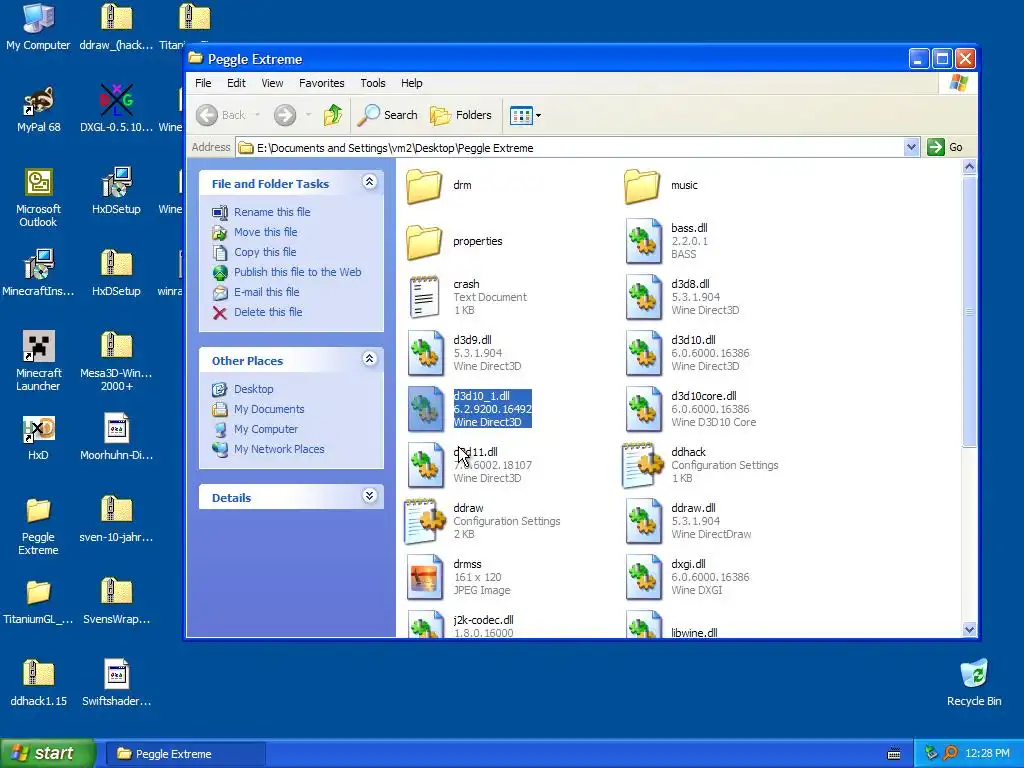Click the Go button beside address bar
This screenshot has height=768, width=1024.
(945, 148)
